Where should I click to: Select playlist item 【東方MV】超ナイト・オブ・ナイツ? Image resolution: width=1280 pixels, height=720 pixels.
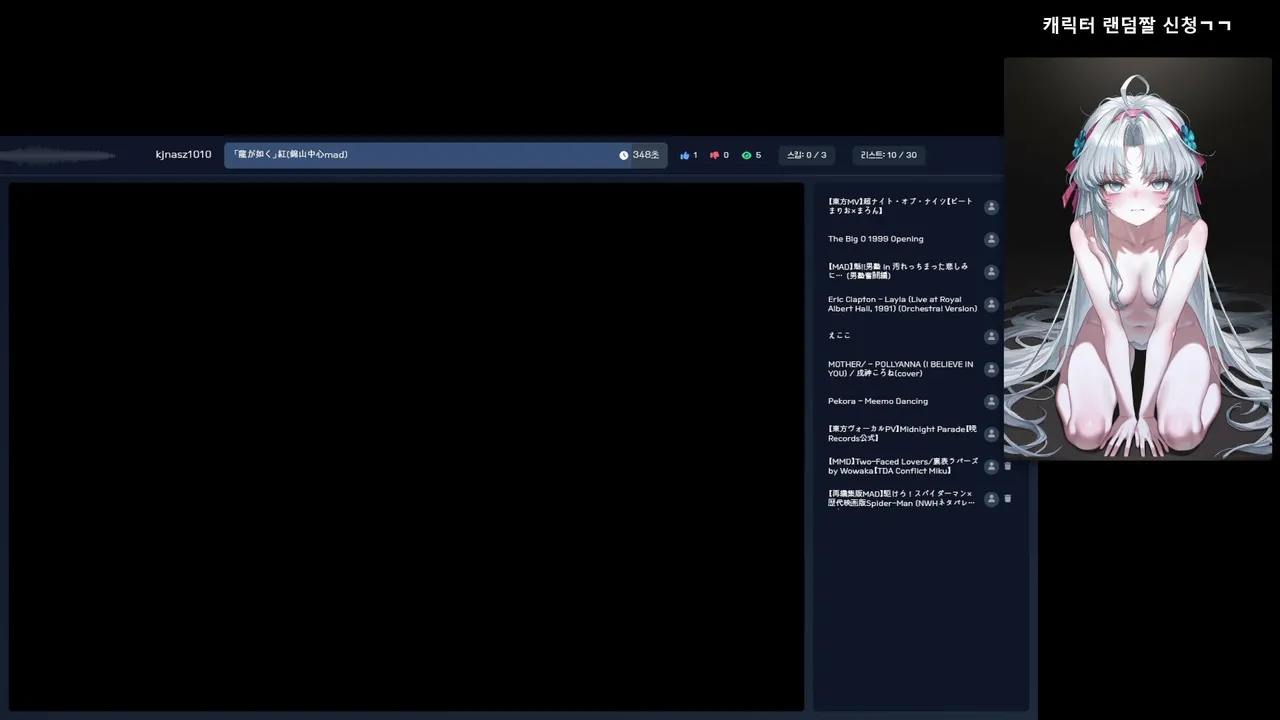pyautogui.click(x=901, y=207)
